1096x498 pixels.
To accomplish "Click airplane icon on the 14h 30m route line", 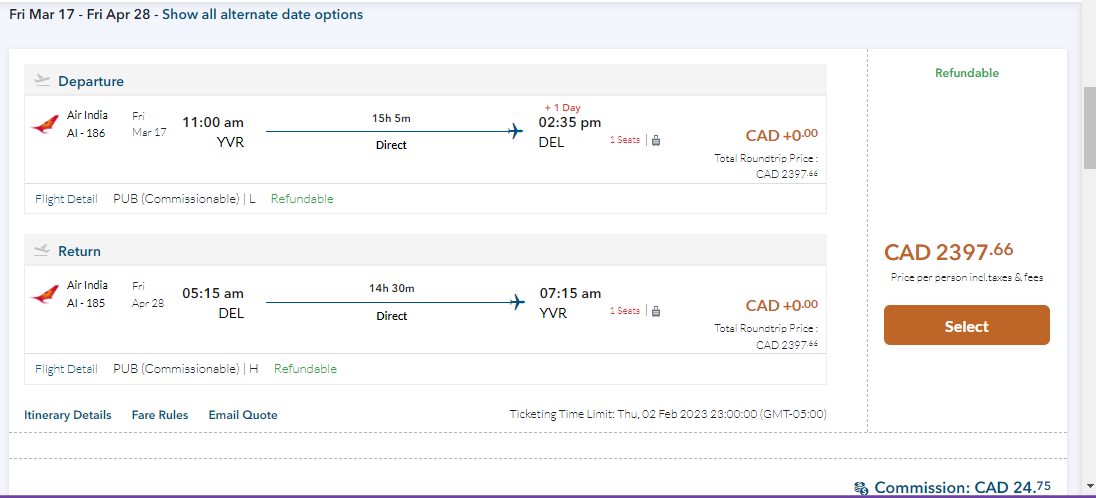I will tap(516, 301).
